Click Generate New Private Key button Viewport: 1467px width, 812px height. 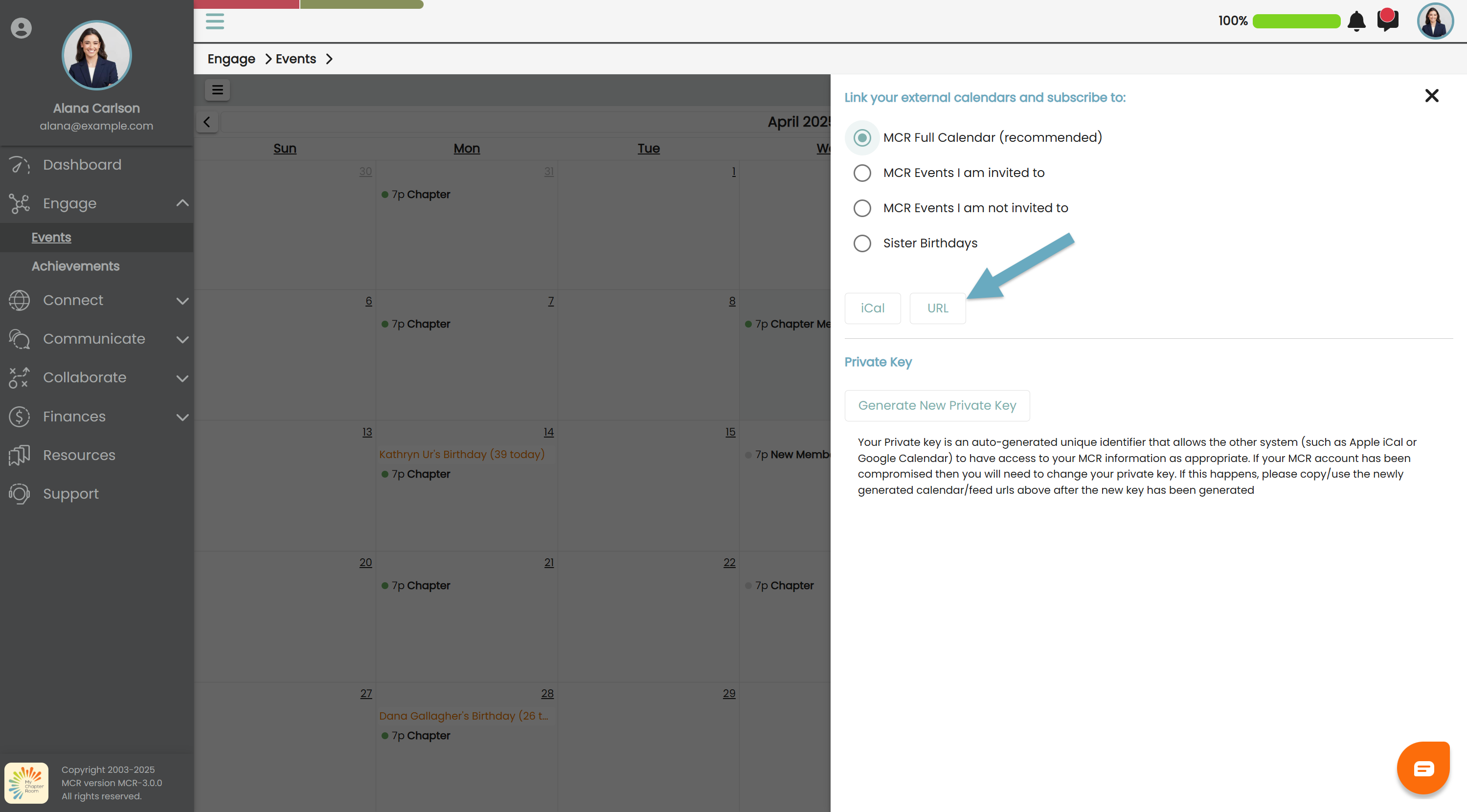tap(937, 406)
